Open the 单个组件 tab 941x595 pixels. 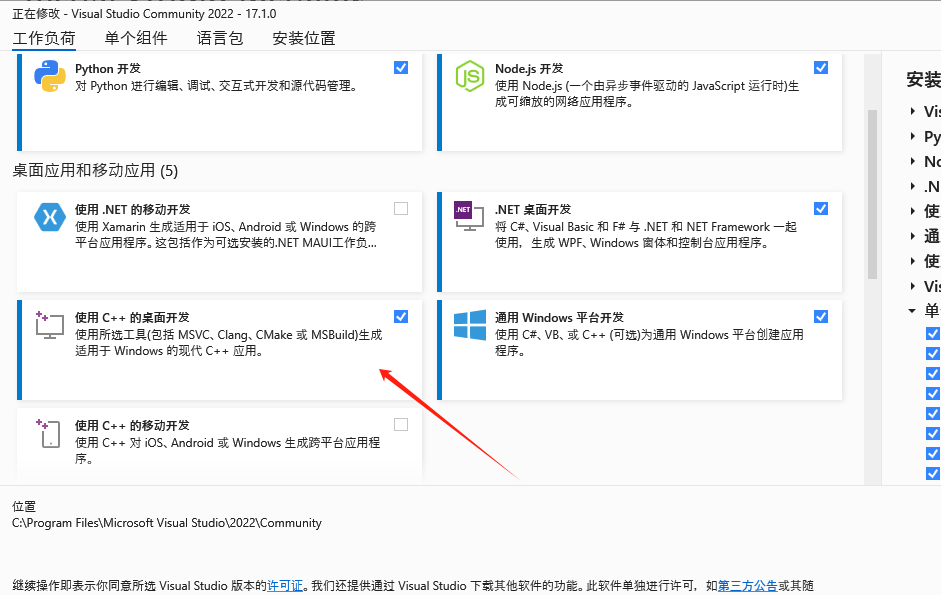pyautogui.click(x=136, y=38)
